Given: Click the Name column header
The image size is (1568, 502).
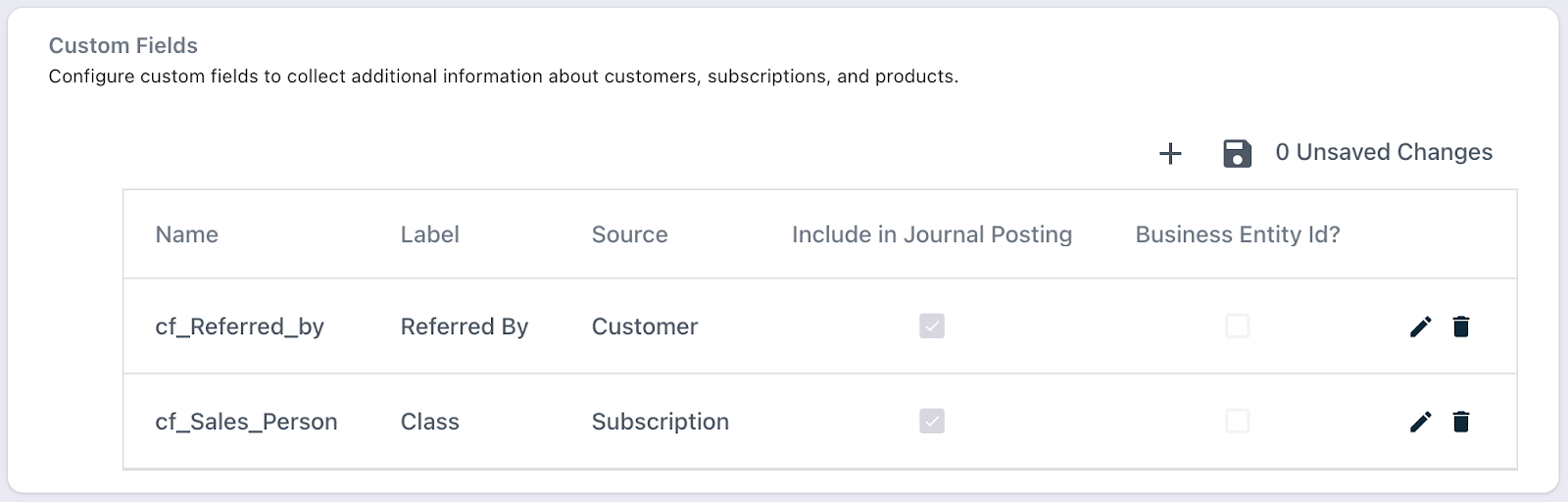Looking at the screenshot, I should coord(186,234).
